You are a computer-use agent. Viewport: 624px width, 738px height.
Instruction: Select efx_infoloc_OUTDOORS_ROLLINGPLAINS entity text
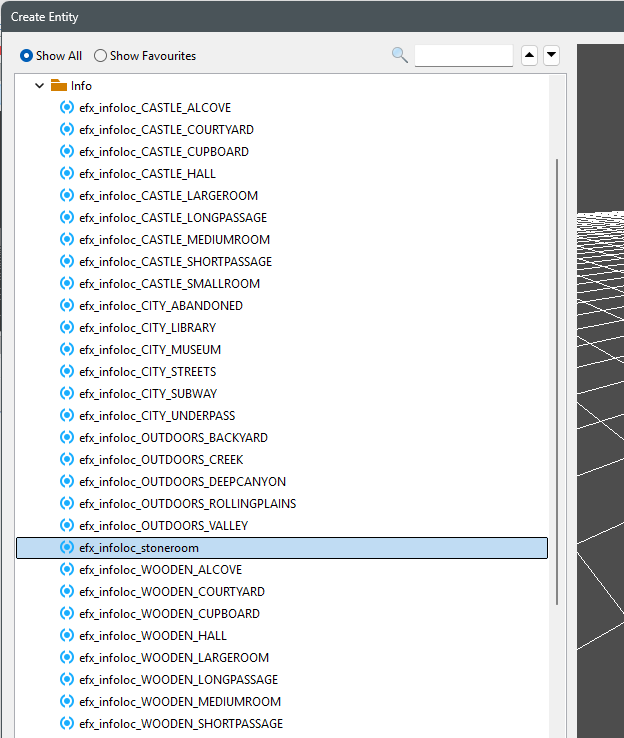tap(188, 504)
